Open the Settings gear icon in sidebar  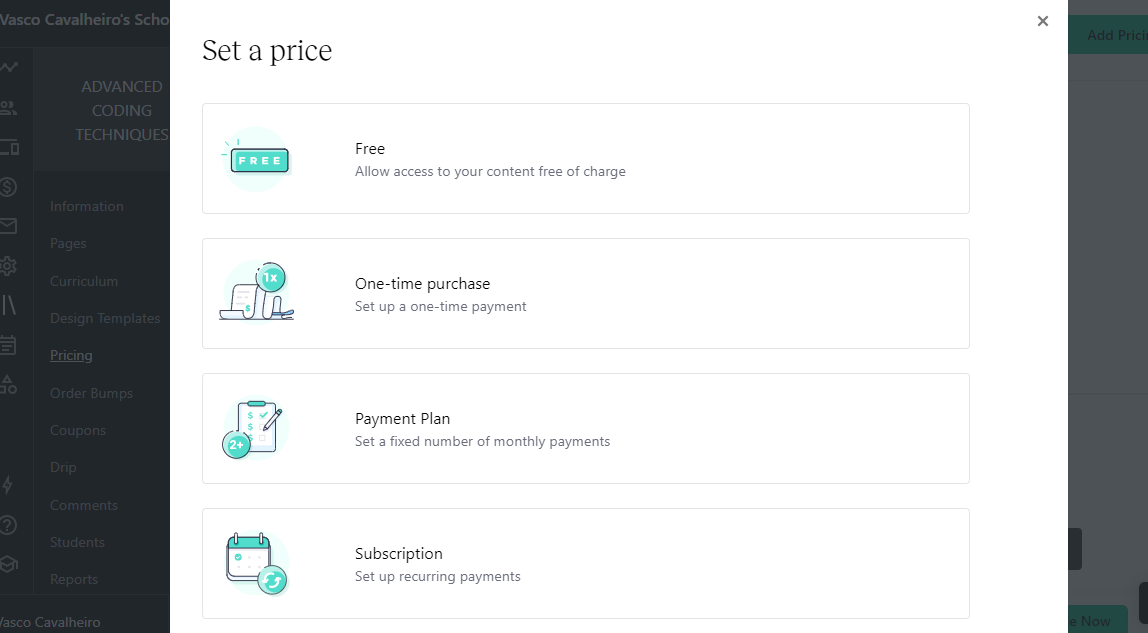8,266
